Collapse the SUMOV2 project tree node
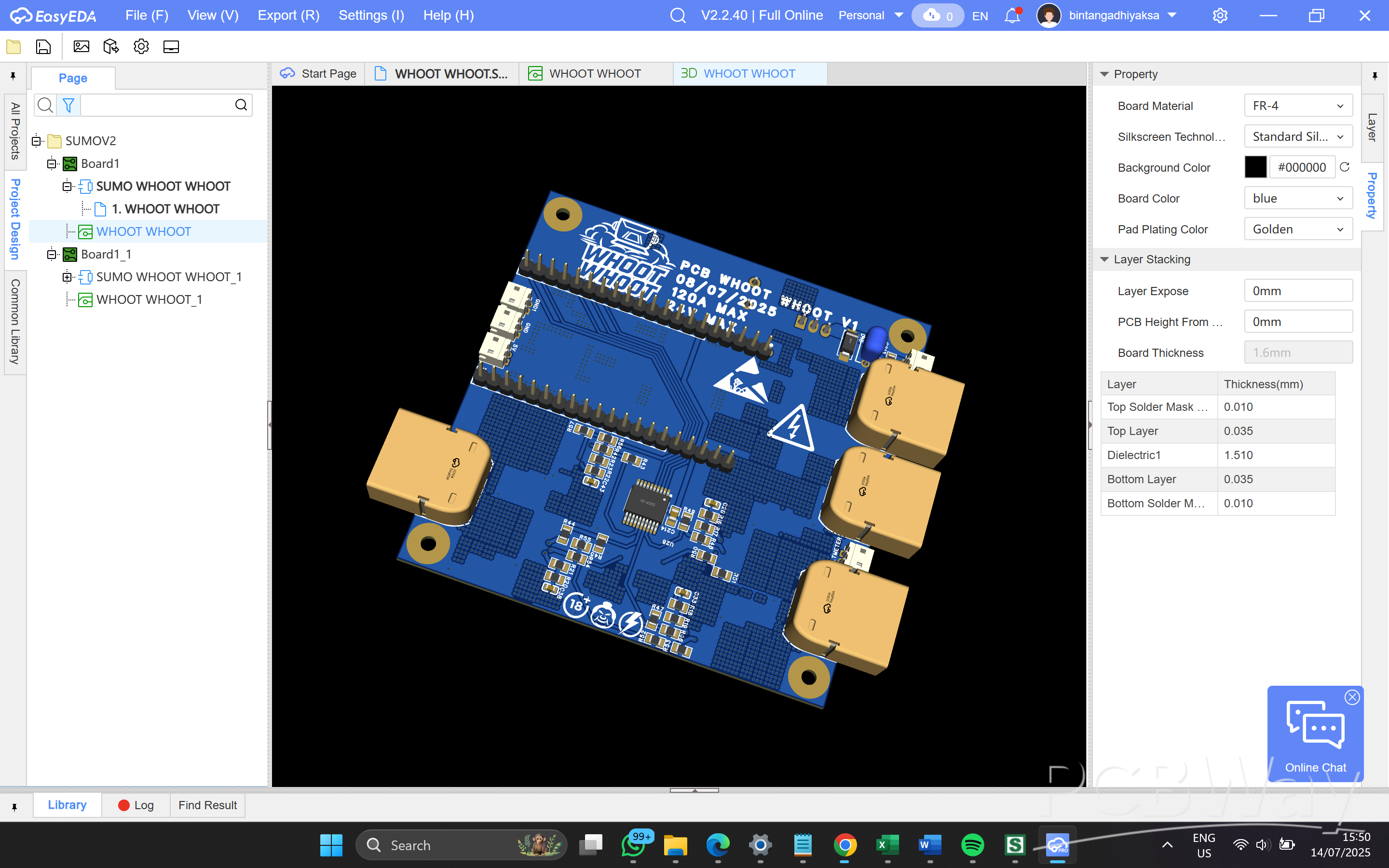Screen dimensions: 1389x868 tap(36, 141)
